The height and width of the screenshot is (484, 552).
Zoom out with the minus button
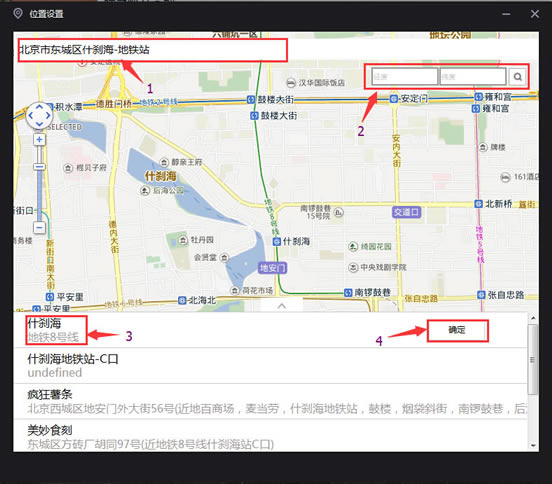tap(39, 227)
